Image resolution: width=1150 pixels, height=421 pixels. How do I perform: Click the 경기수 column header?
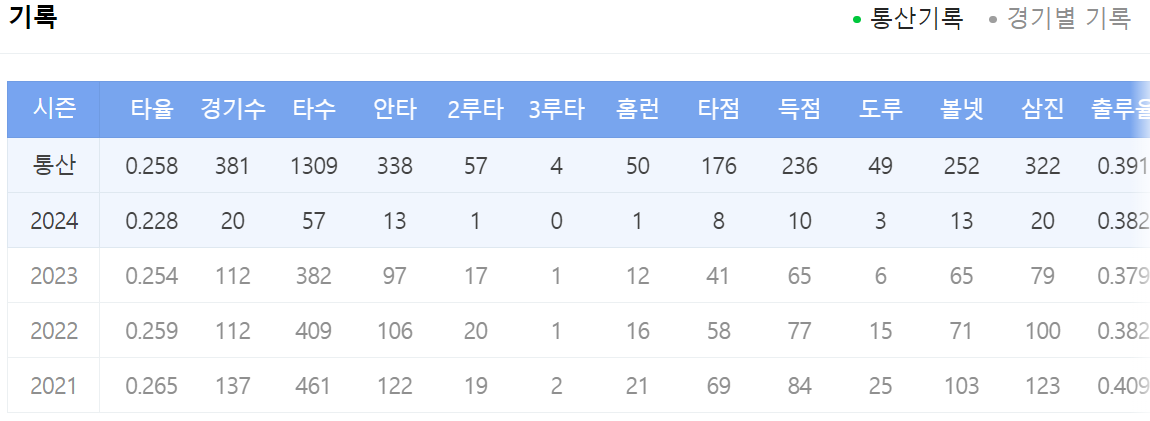click(x=232, y=110)
